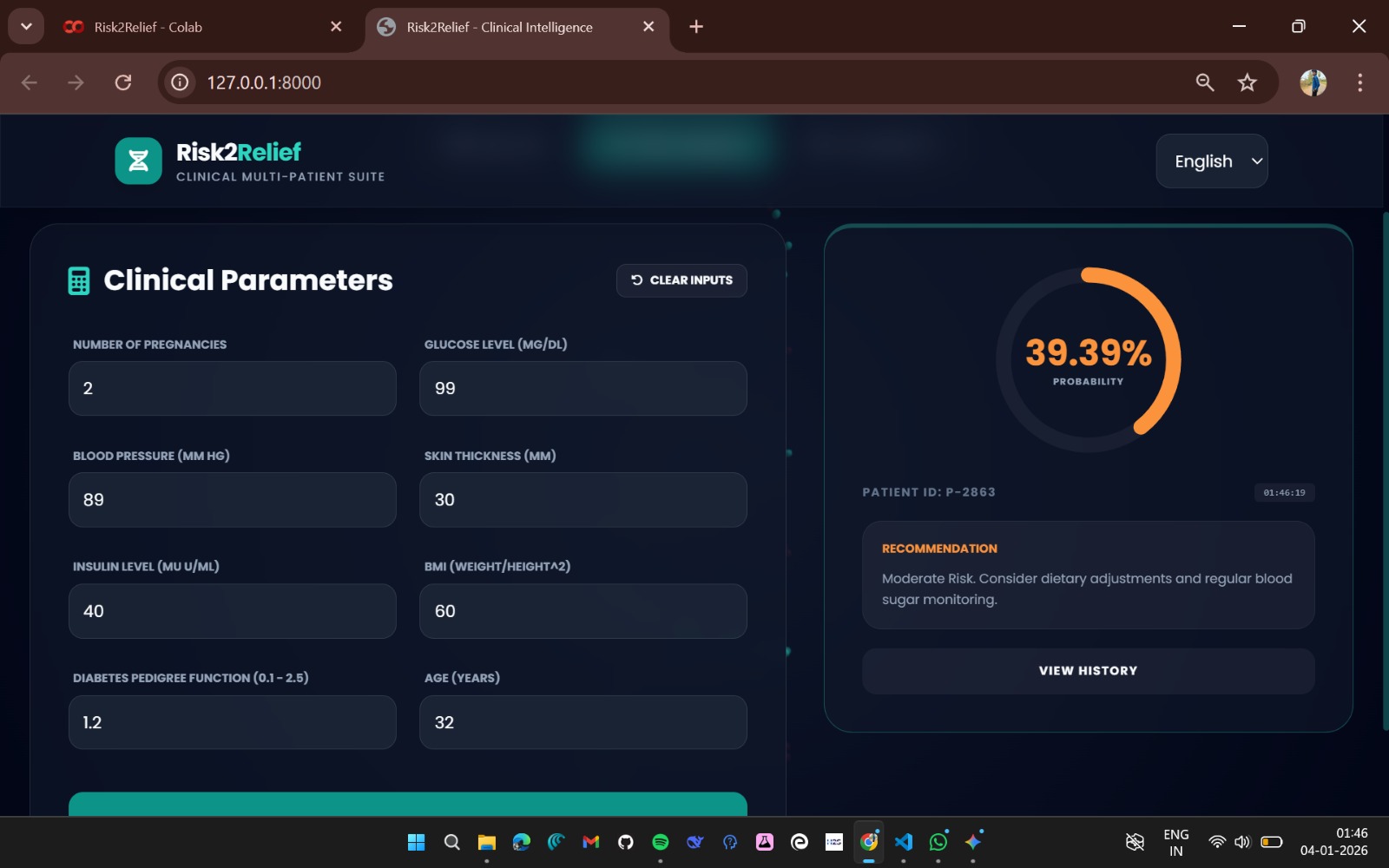This screenshot has height=868, width=1389.
Task: Click the teal submit button at form bottom
Action: coord(408,804)
